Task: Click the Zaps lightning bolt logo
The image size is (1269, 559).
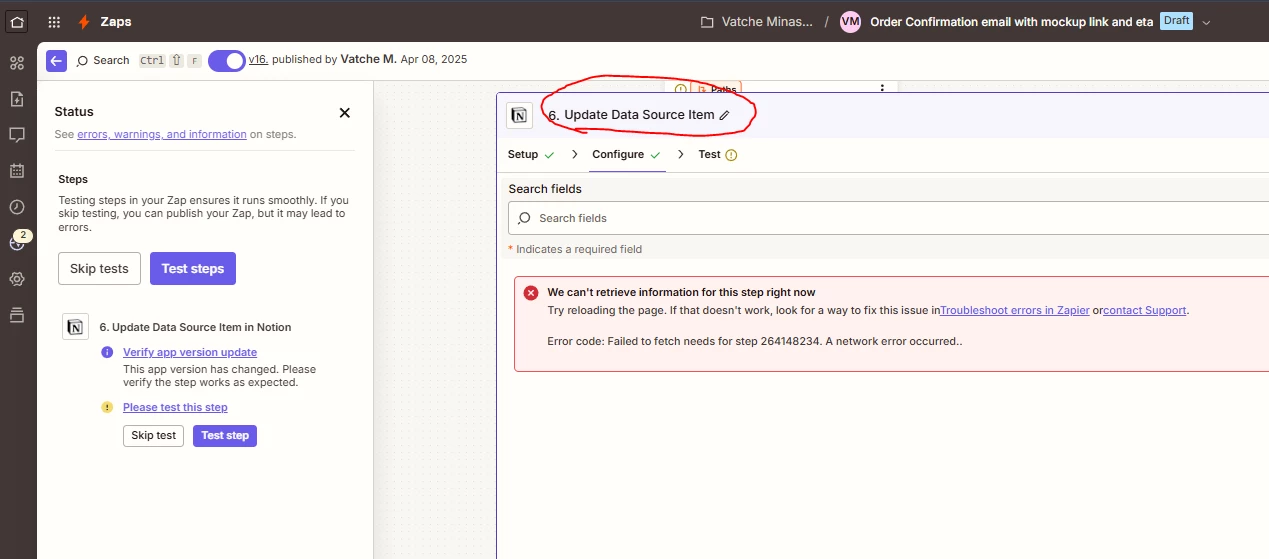Action: 84,22
